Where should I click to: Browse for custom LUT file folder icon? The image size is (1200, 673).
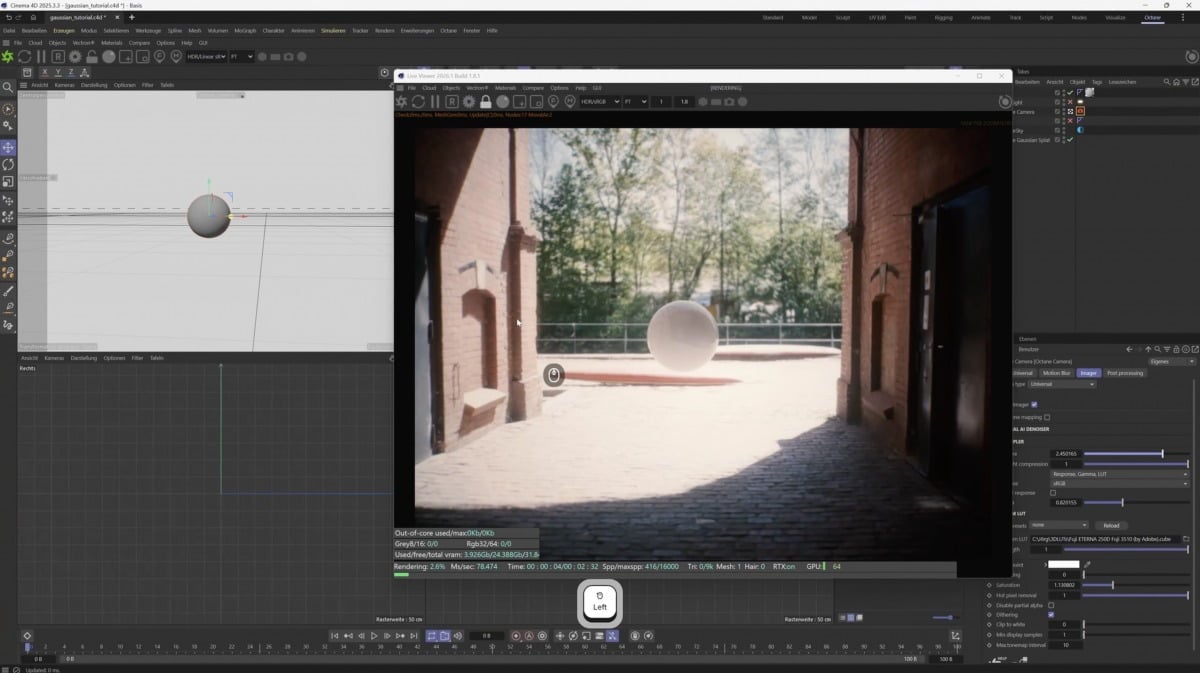[x=1187, y=539]
